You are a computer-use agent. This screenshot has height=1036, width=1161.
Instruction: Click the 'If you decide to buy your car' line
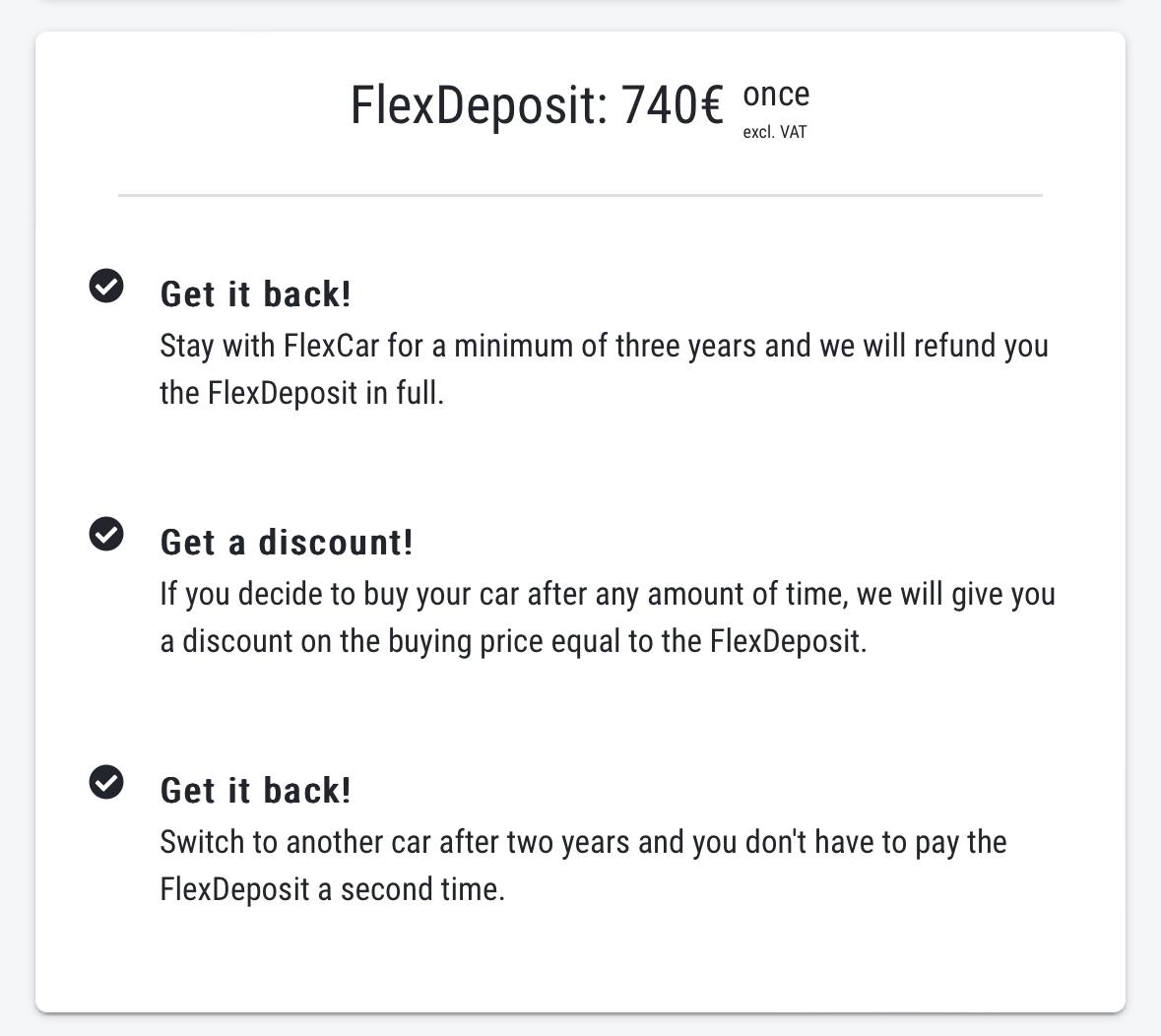(x=607, y=595)
